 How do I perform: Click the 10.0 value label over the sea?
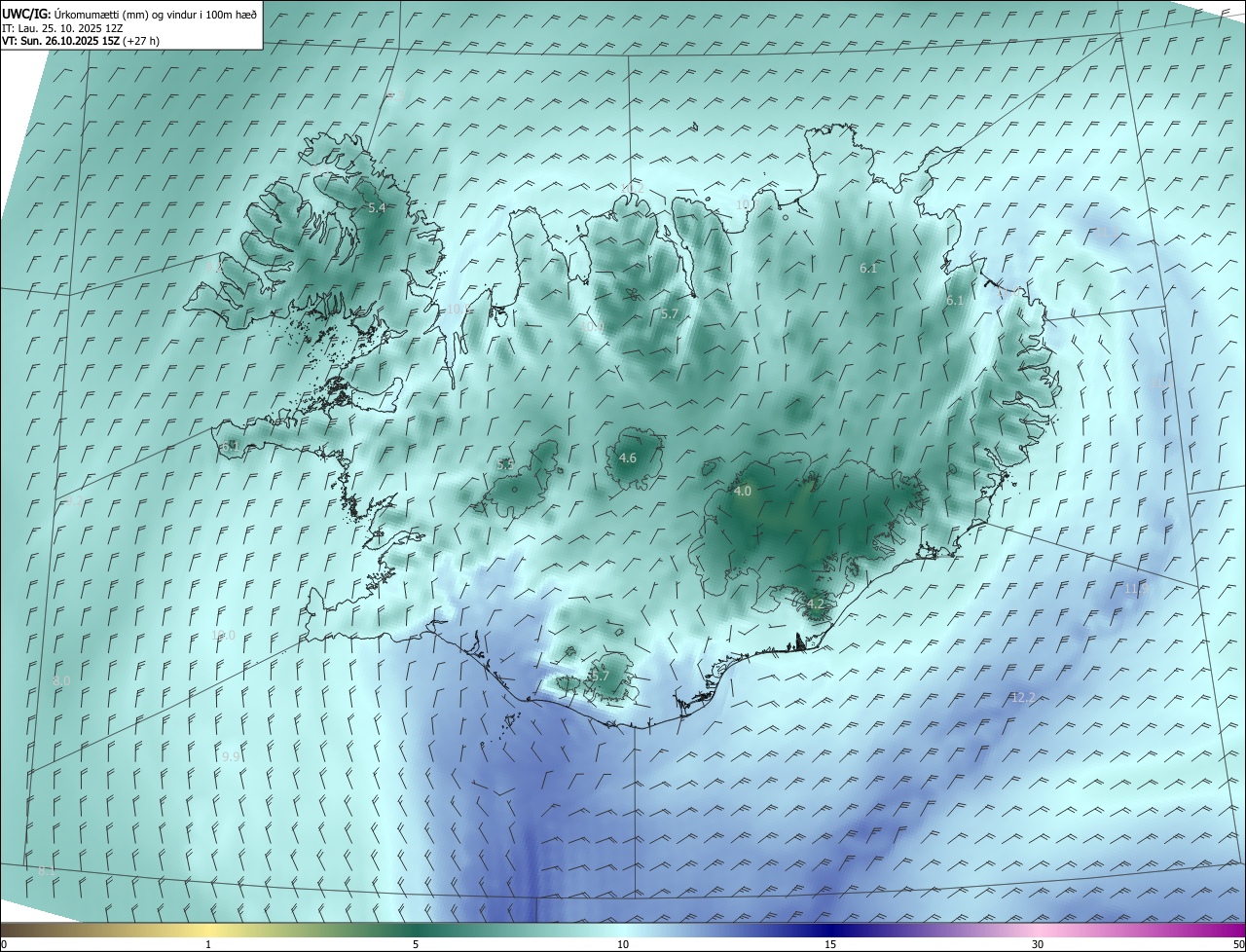click(224, 636)
